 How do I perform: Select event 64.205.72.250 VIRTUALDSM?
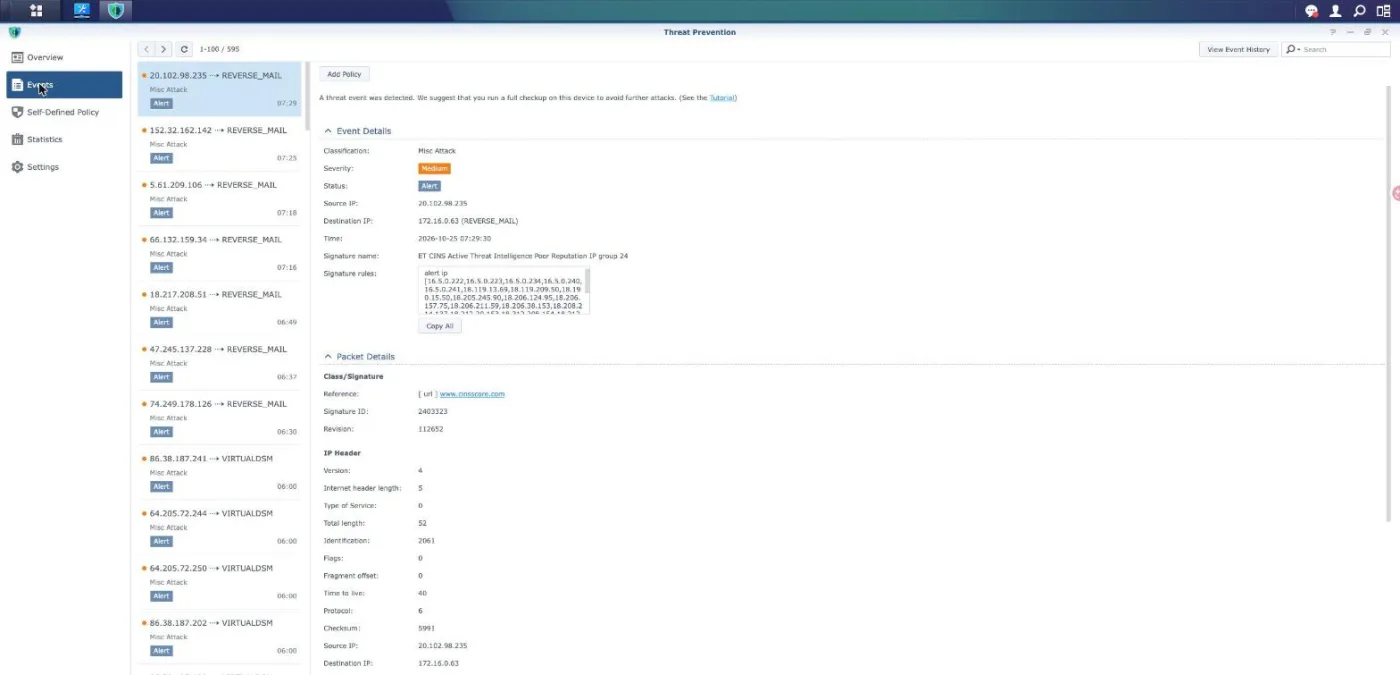tap(219, 582)
